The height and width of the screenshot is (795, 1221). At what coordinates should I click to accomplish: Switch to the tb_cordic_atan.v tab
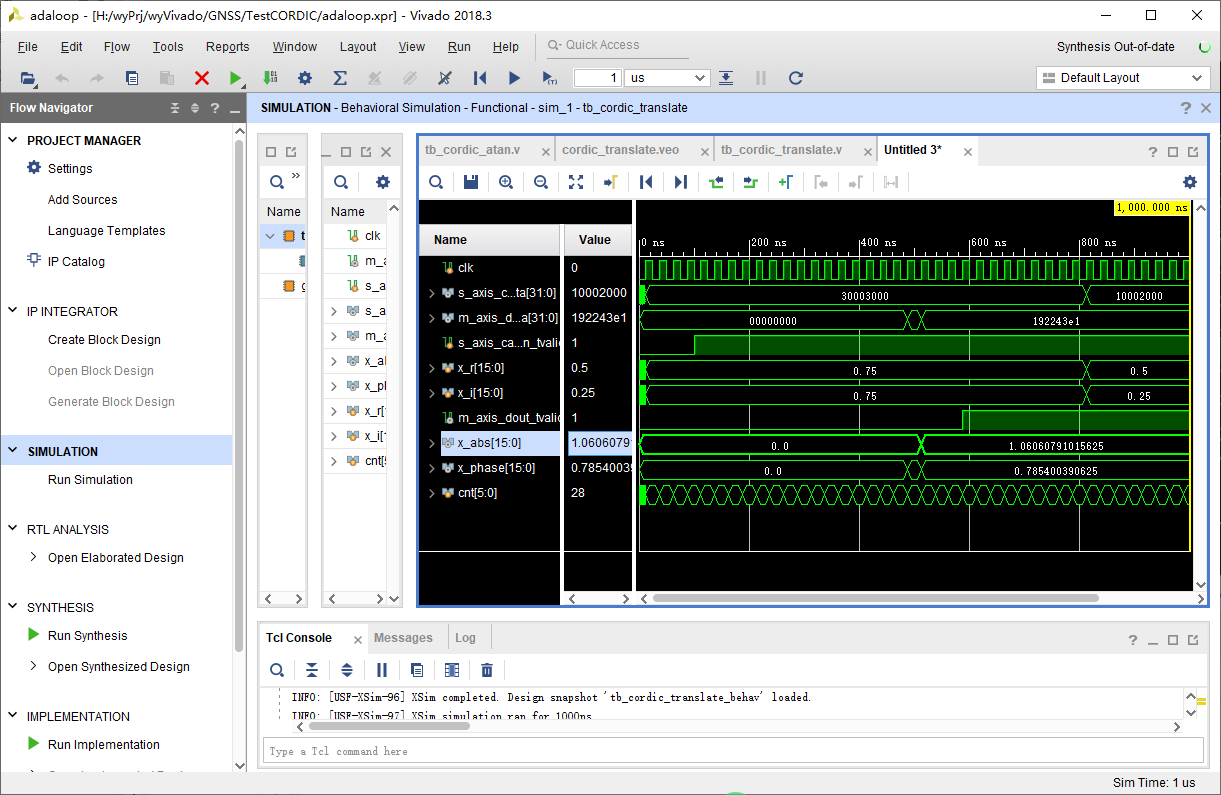pos(472,150)
